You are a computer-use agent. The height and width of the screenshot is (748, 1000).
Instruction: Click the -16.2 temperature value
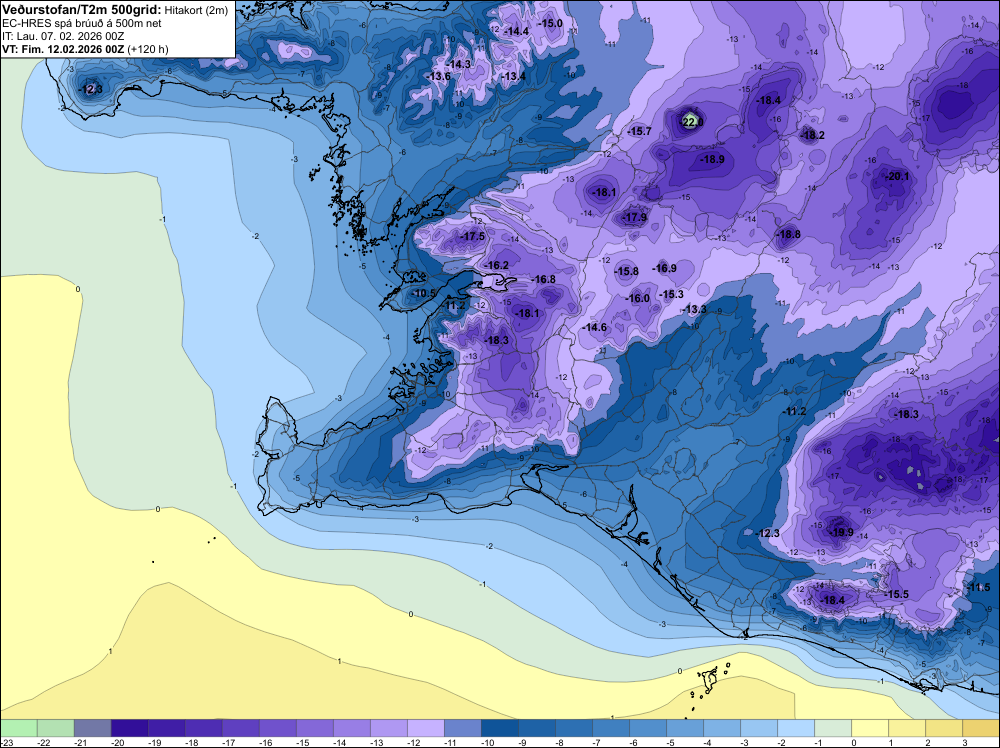point(494,265)
